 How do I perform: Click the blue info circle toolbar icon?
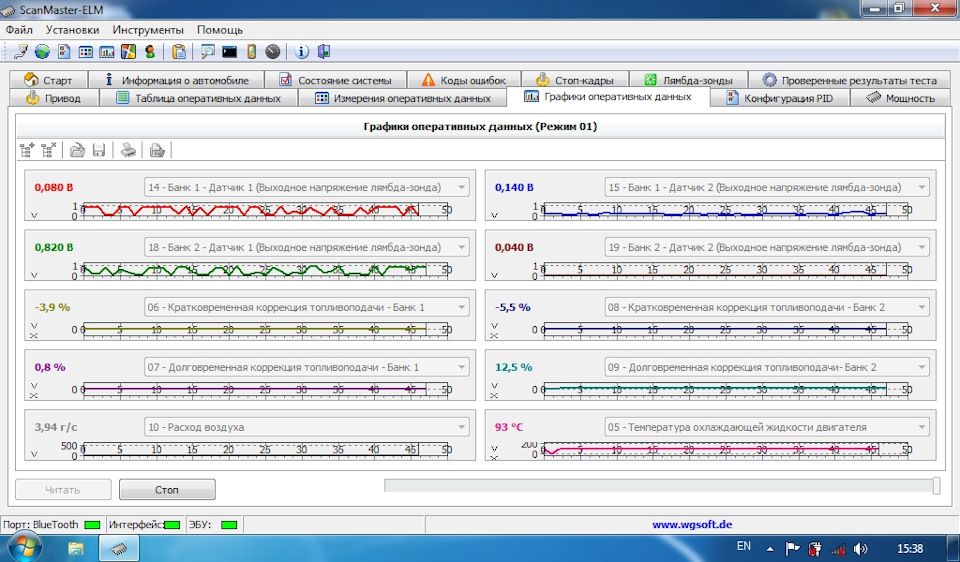(x=301, y=52)
